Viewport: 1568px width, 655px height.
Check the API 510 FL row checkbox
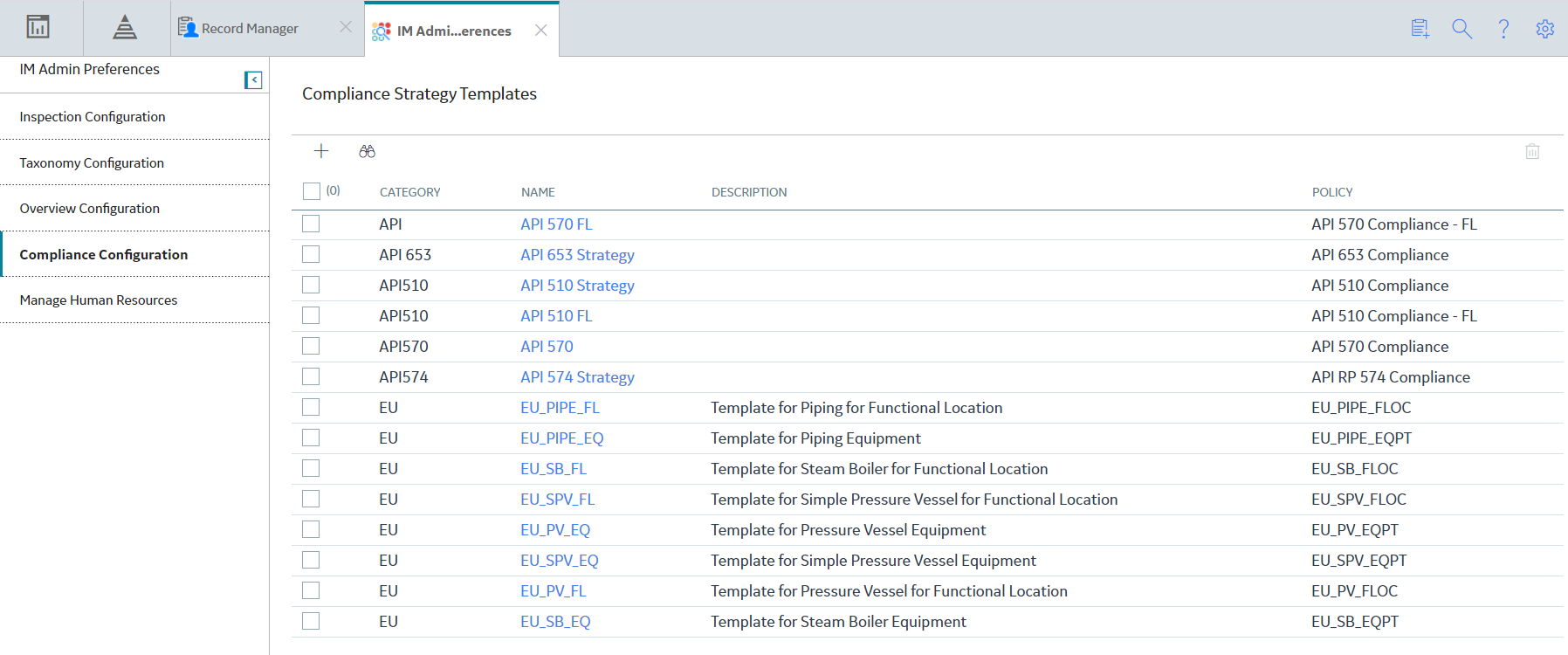[x=311, y=316]
